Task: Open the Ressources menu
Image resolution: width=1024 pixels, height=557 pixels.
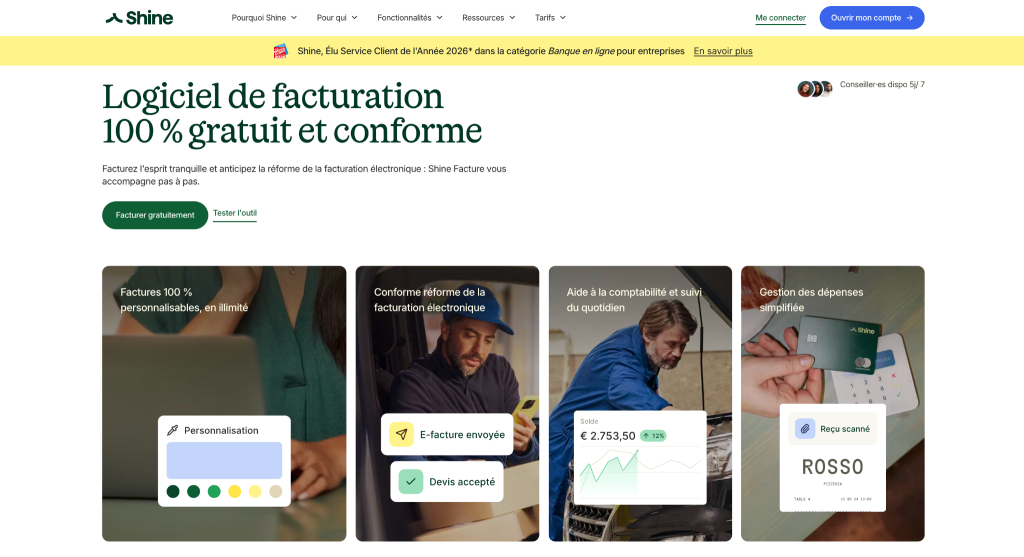Action: pyautogui.click(x=488, y=18)
